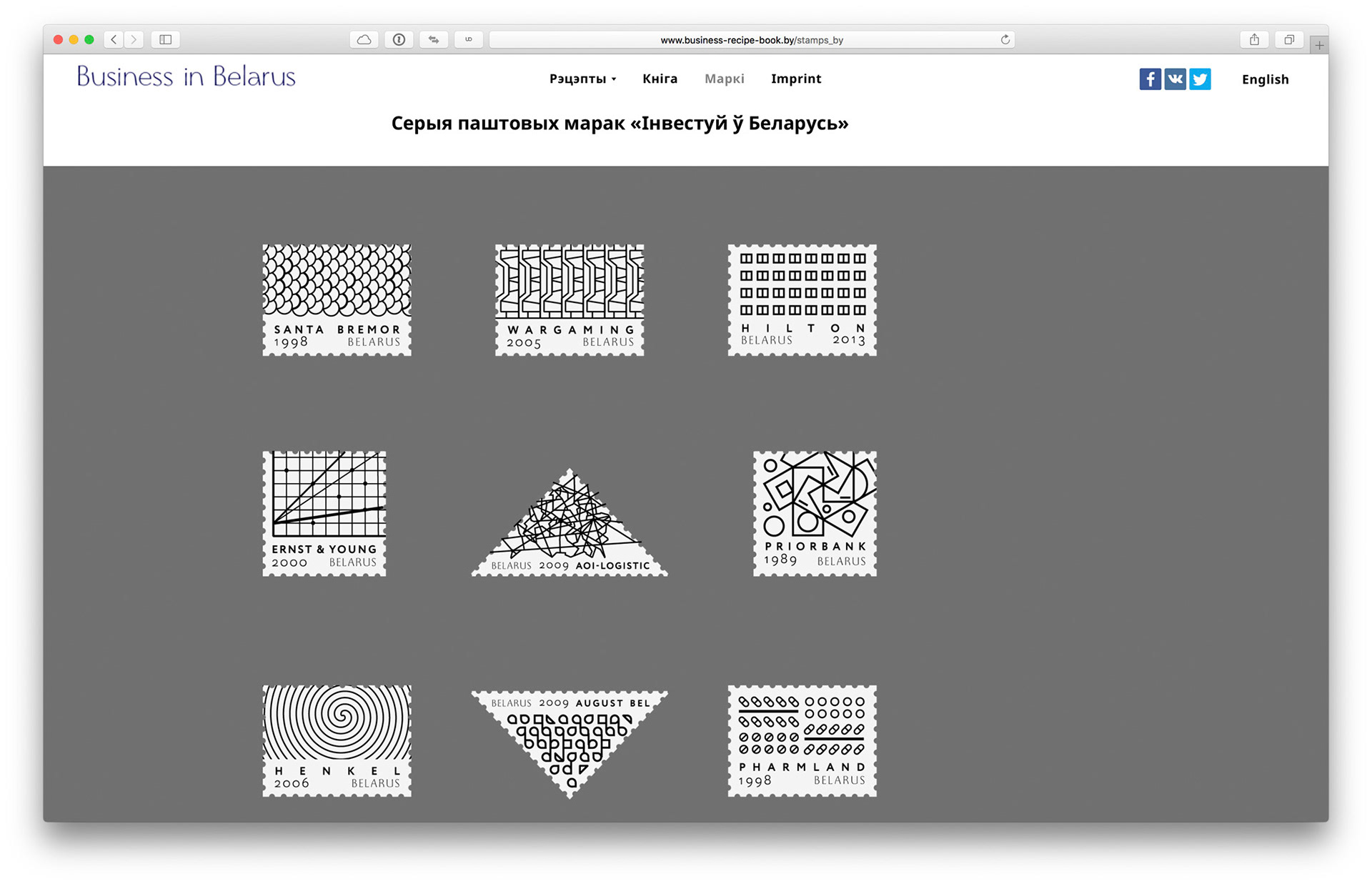
Task: Open iCloud tabs cloud icon
Action: (x=364, y=39)
